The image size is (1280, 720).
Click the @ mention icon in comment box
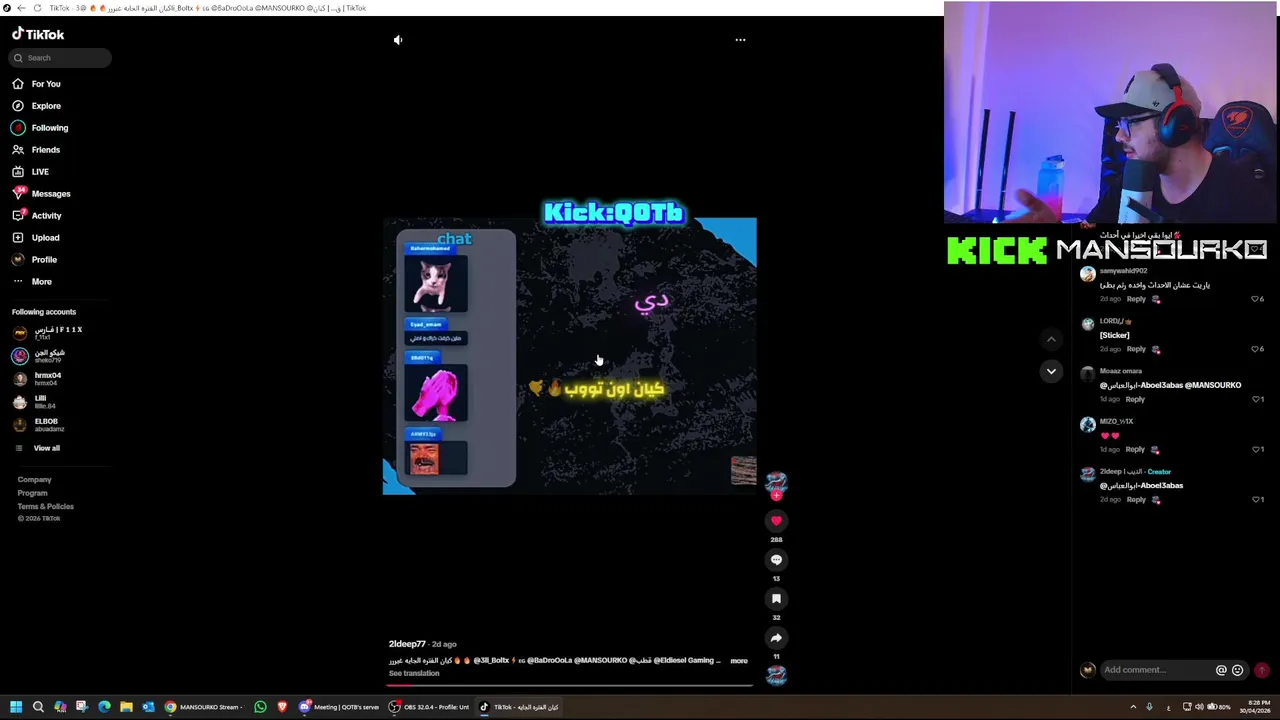(1221, 670)
